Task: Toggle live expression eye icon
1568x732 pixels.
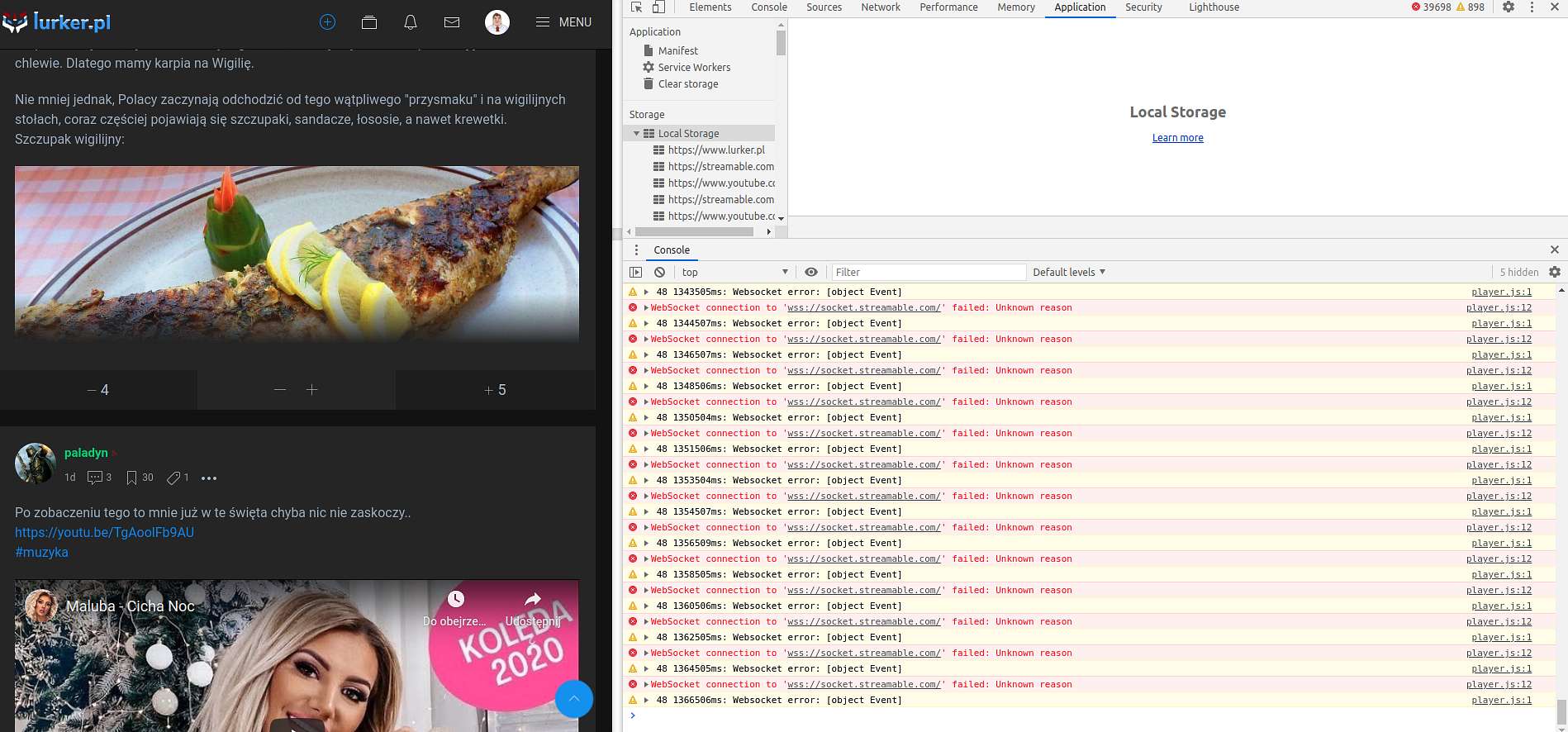Action: (811, 272)
